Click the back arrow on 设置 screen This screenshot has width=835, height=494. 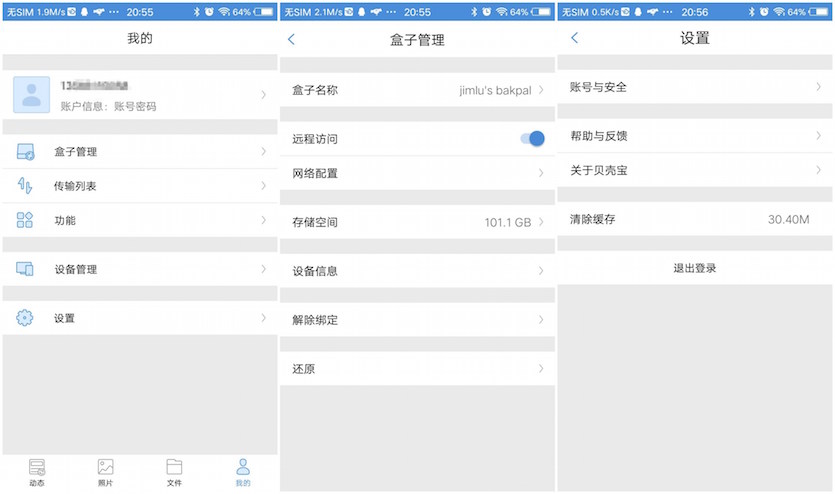pos(574,38)
